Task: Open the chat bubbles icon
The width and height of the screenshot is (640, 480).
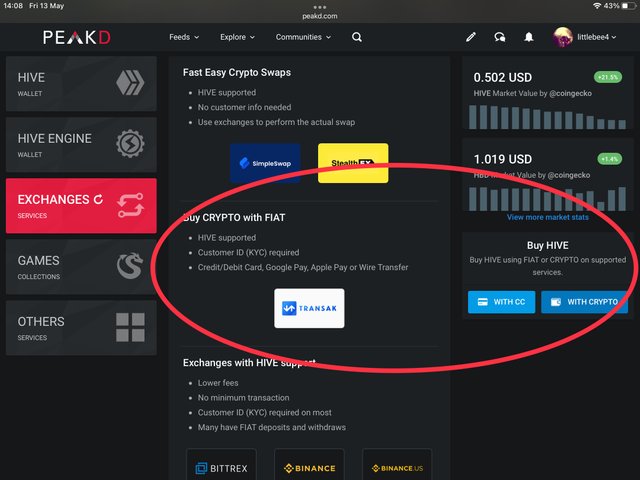Action: coord(500,37)
